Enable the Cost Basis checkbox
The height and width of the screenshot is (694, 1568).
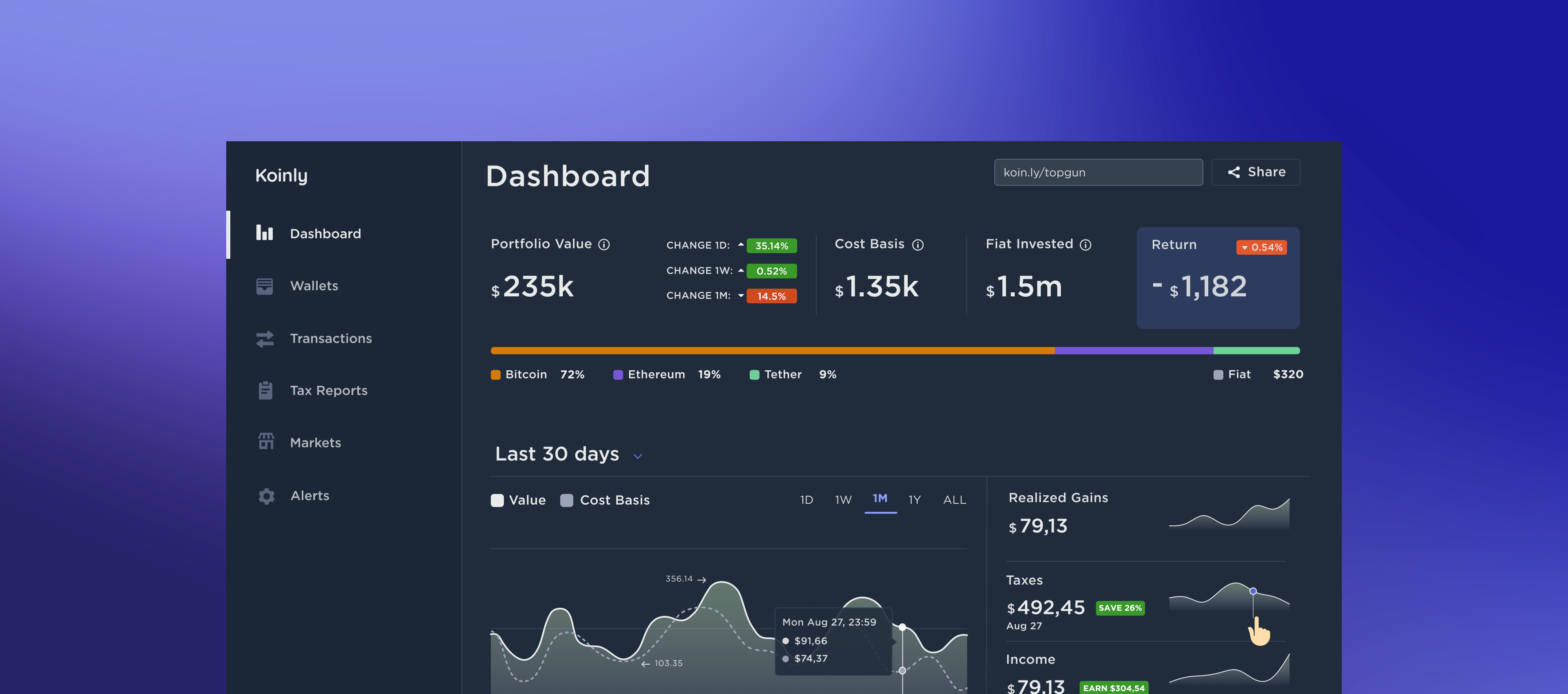pos(567,500)
